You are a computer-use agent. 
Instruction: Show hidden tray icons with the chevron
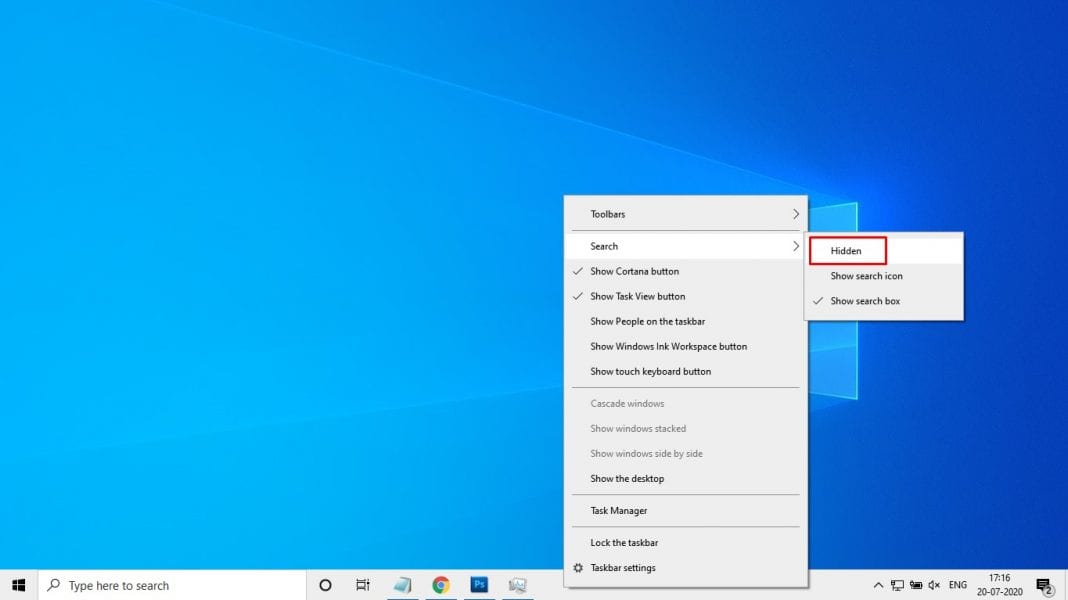coord(878,585)
